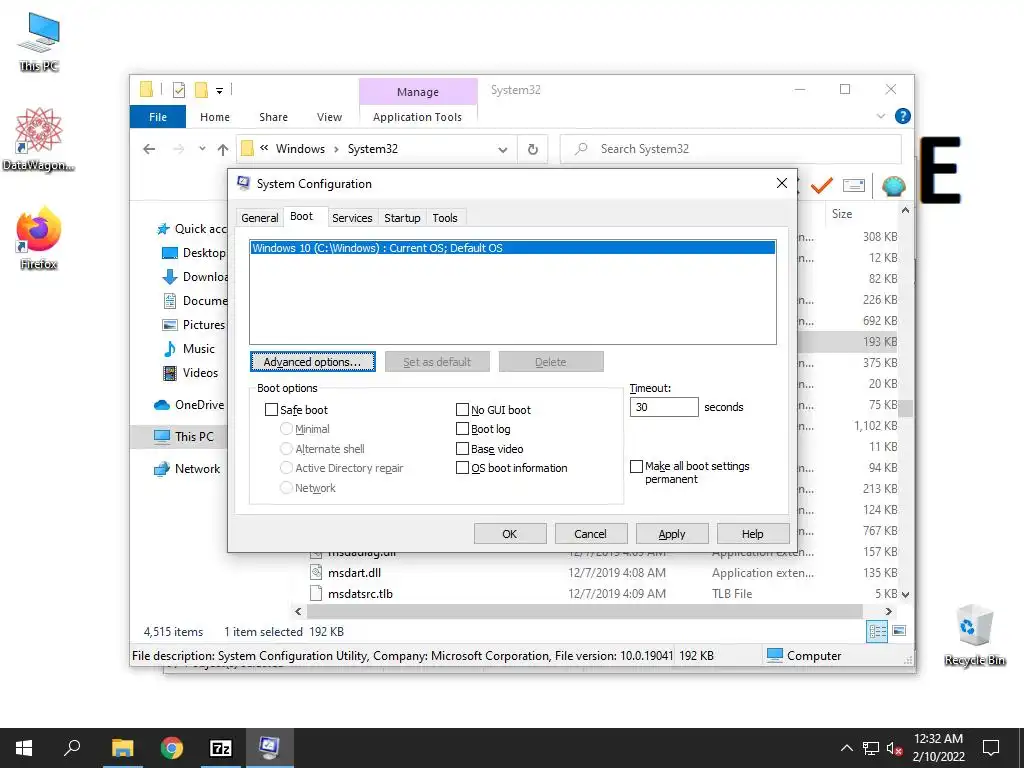1024x768 pixels.
Task: Open muted volume tray icon
Action: point(895,748)
